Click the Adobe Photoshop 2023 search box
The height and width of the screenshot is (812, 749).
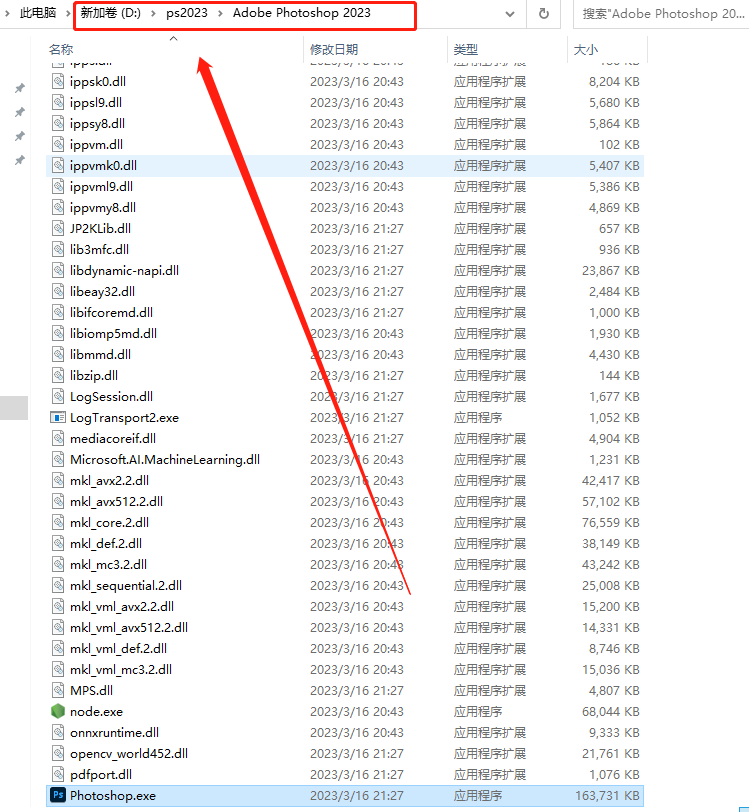tap(662, 14)
